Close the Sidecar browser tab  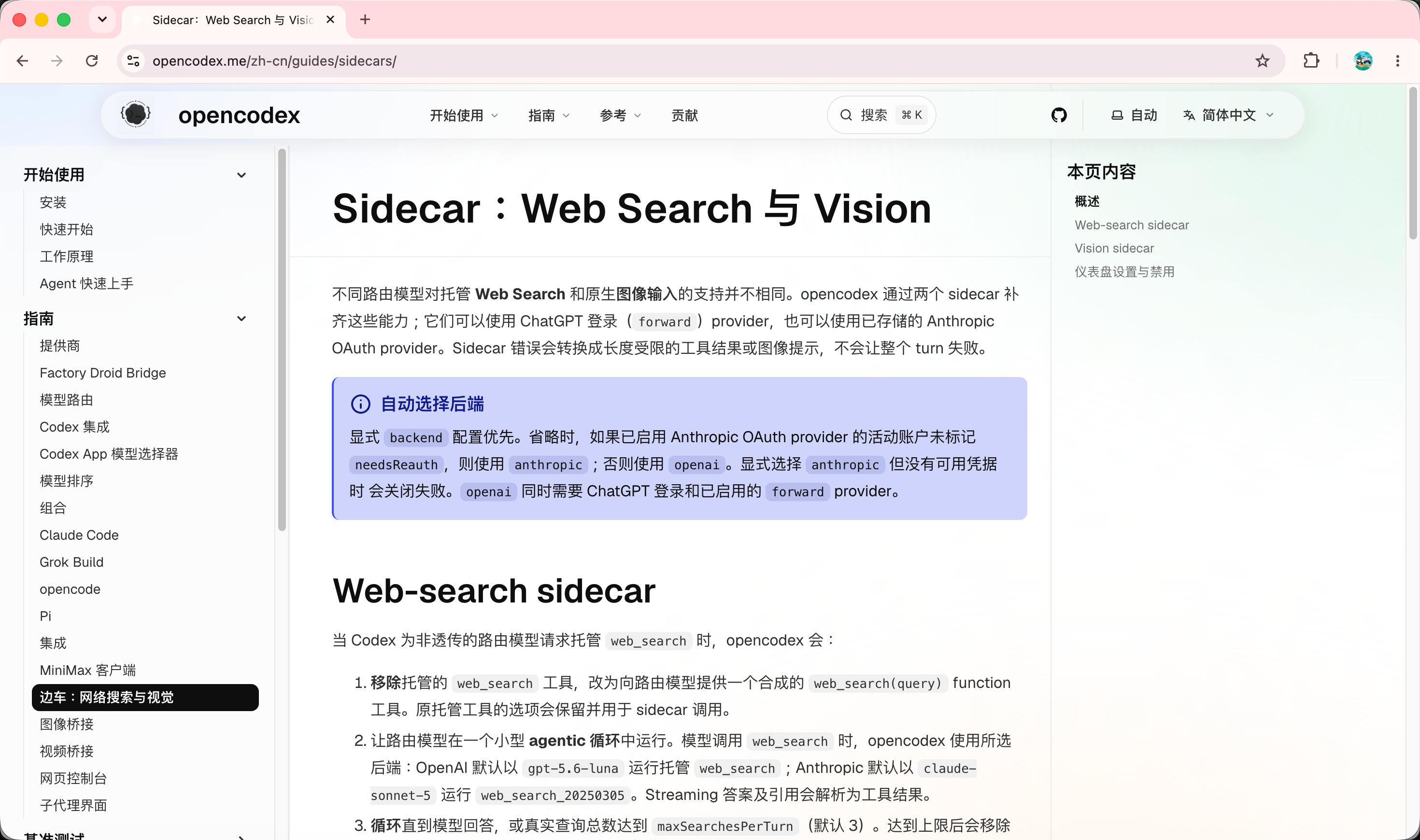(x=331, y=20)
